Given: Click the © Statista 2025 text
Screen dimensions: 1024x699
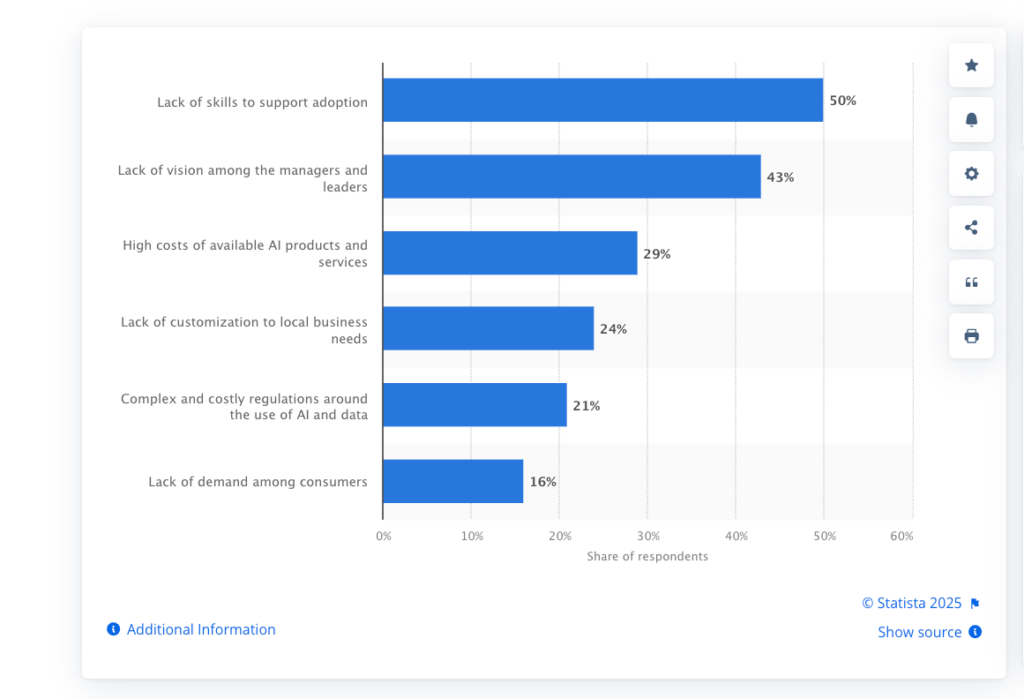Looking at the screenshot, I should point(911,603).
